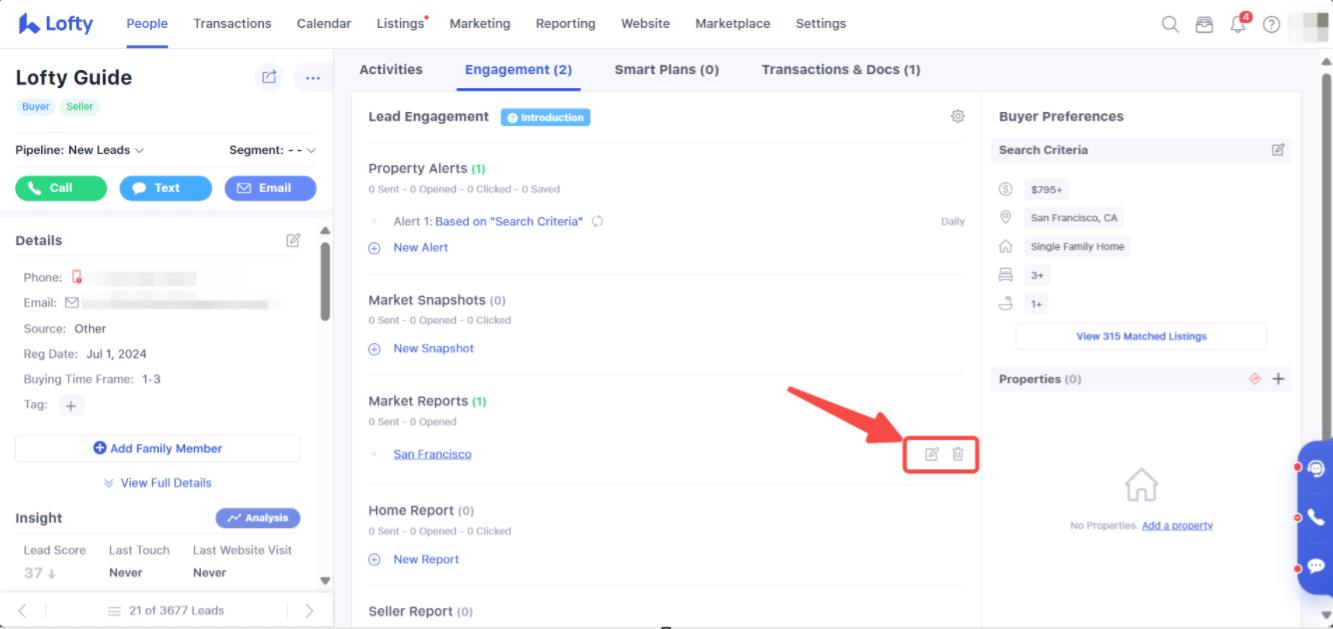The height and width of the screenshot is (629, 1333).
Task: Expand View Full Details
Action: pos(157,483)
